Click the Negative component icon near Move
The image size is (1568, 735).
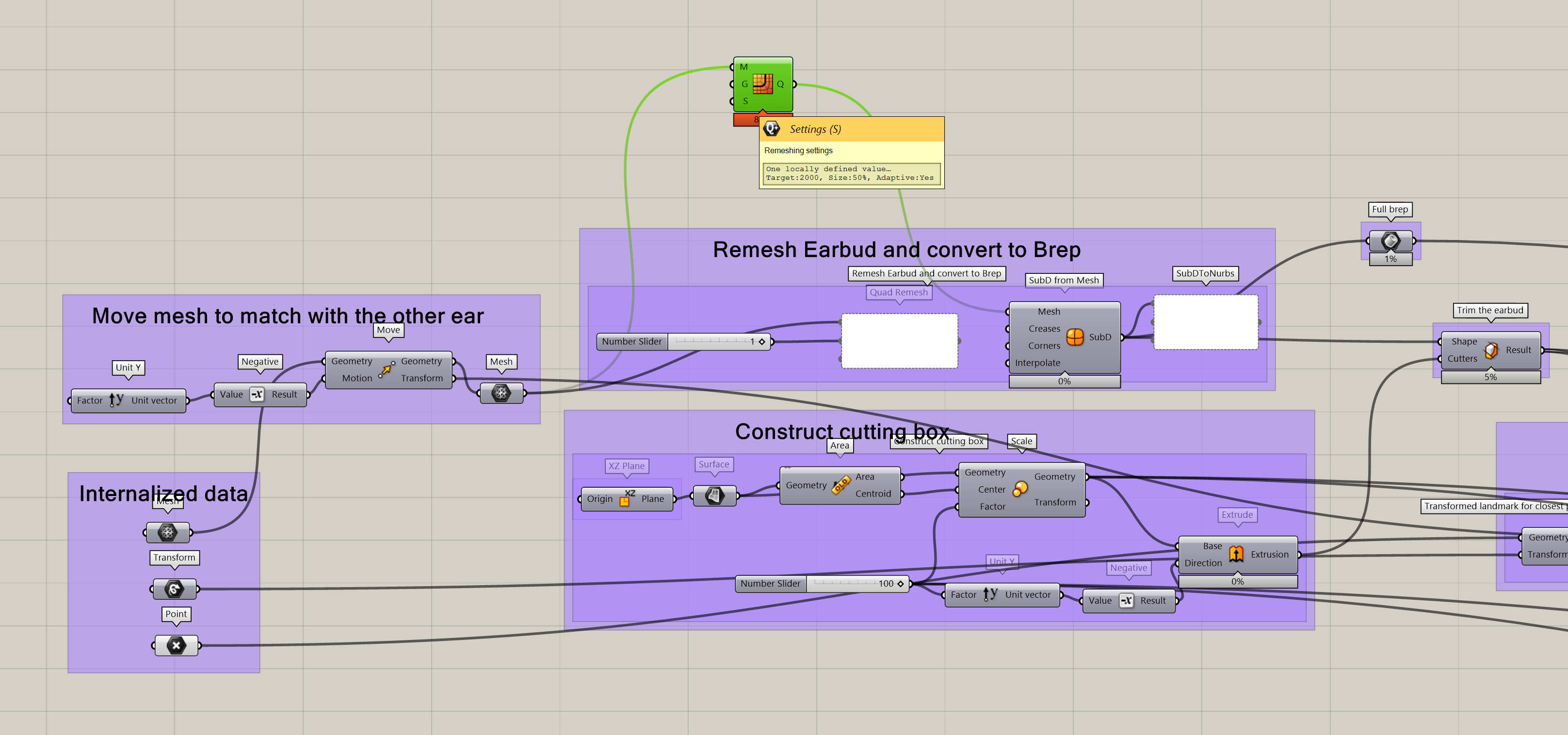point(258,394)
